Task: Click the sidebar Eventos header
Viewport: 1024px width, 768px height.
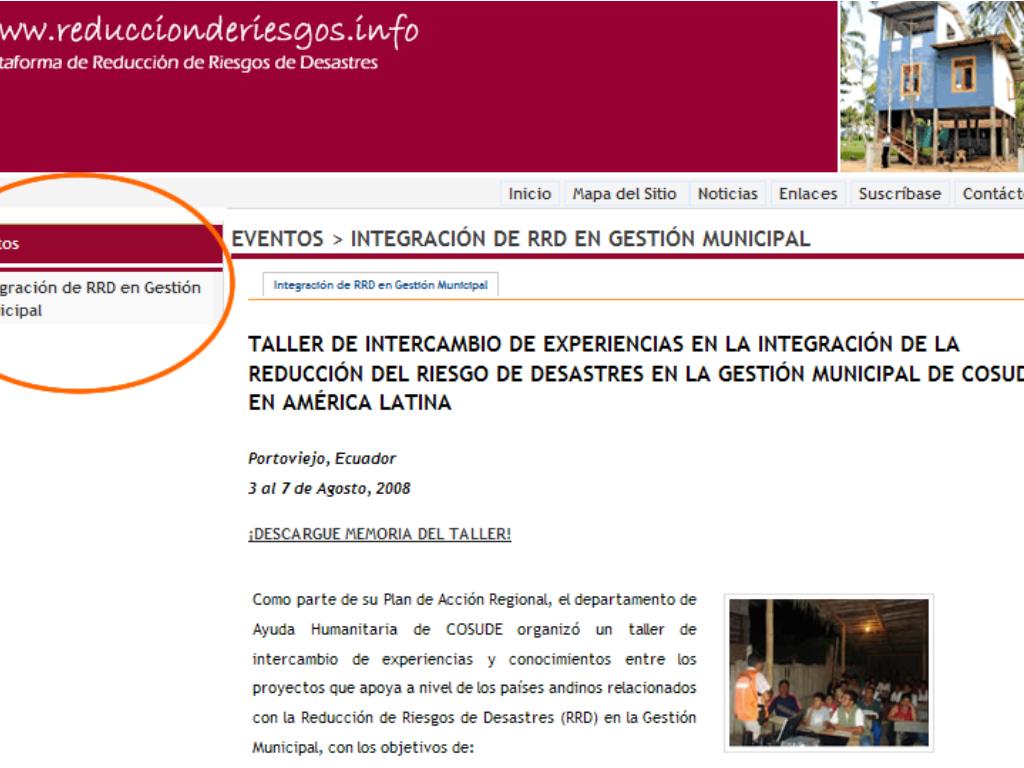Action: click(x=110, y=244)
